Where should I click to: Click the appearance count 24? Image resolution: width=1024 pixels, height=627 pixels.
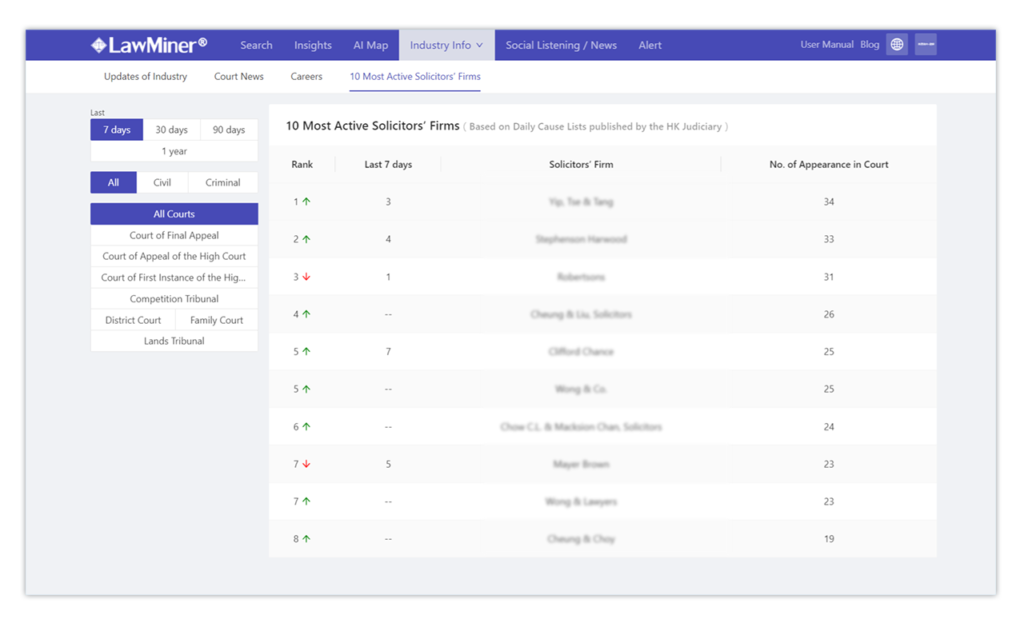[x=829, y=426]
